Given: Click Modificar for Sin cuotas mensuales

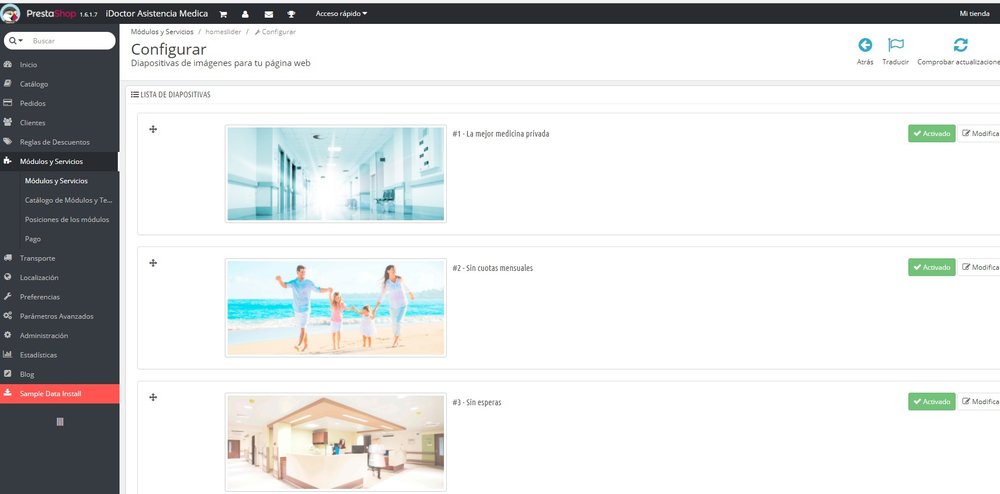Looking at the screenshot, I should click(979, 267).
